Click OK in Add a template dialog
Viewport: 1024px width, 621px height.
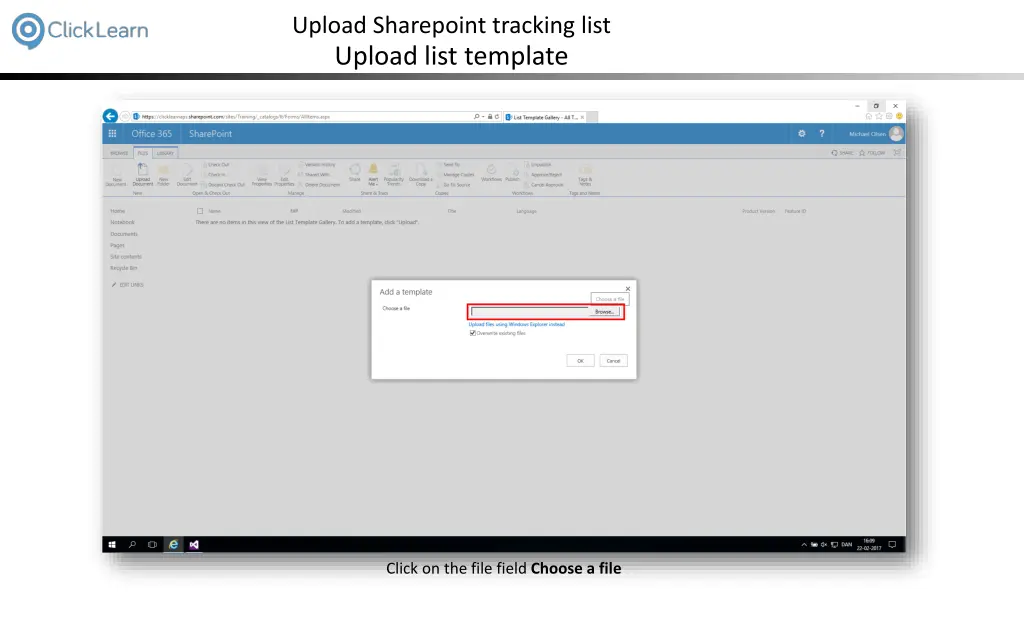pyautogui.click(x=581, y=361)
